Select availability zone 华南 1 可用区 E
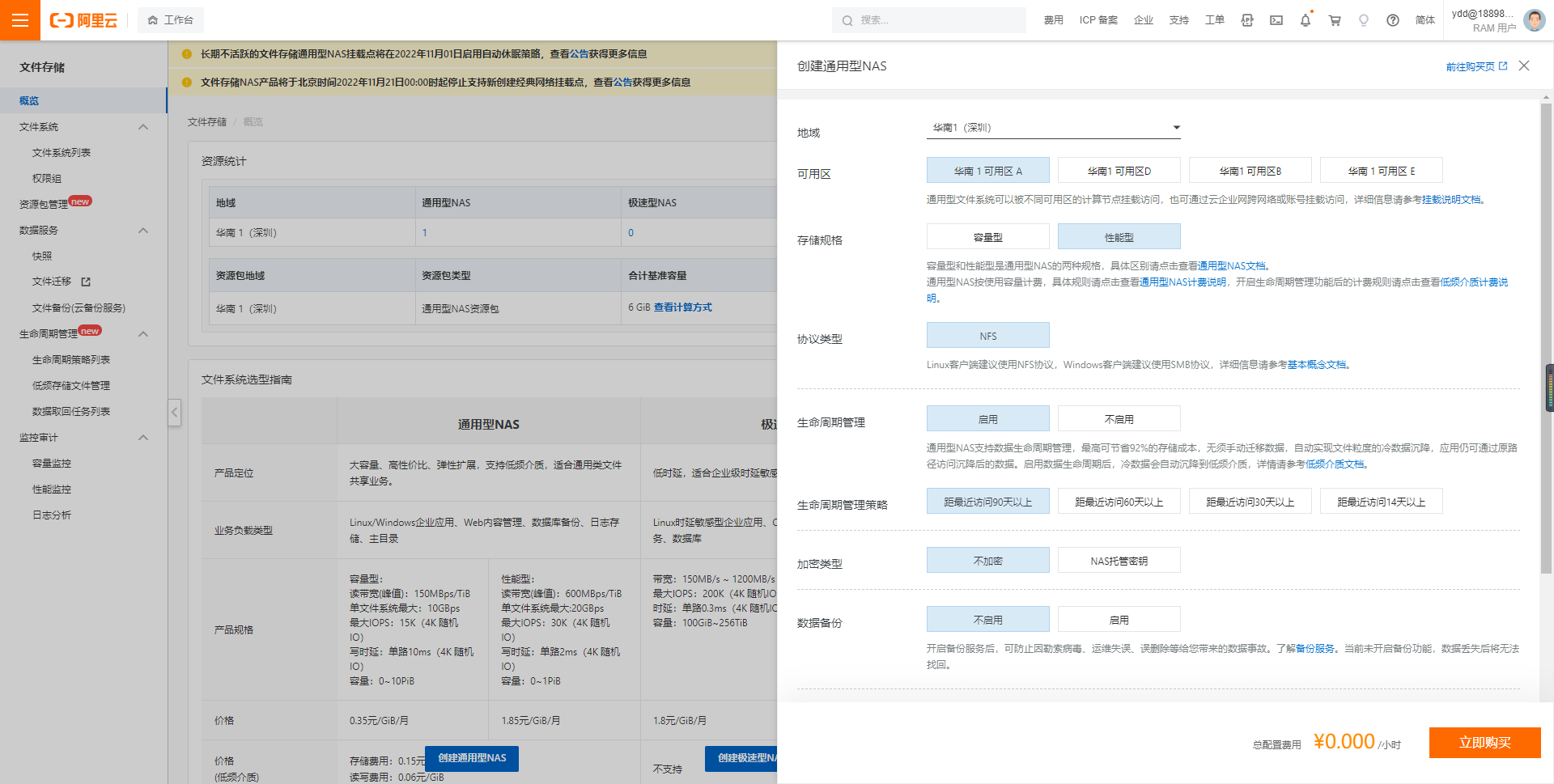The height and width of the screenshot is (784, 1554). coord(1381,171)
